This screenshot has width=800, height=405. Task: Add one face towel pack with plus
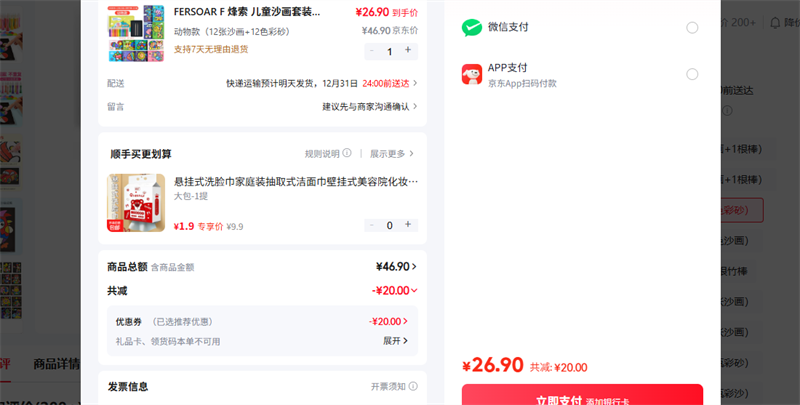click(408, 225)
